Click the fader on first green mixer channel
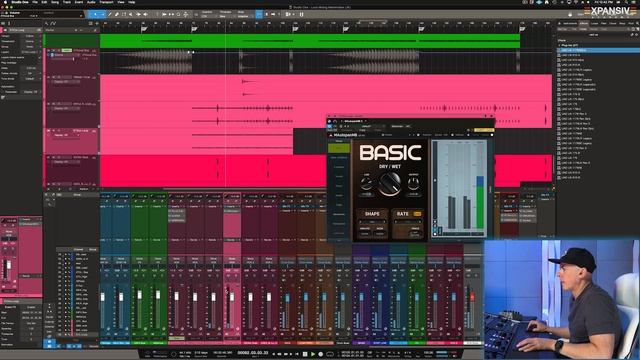Screen dimensions: 640x360 click(x=140, y=294)
